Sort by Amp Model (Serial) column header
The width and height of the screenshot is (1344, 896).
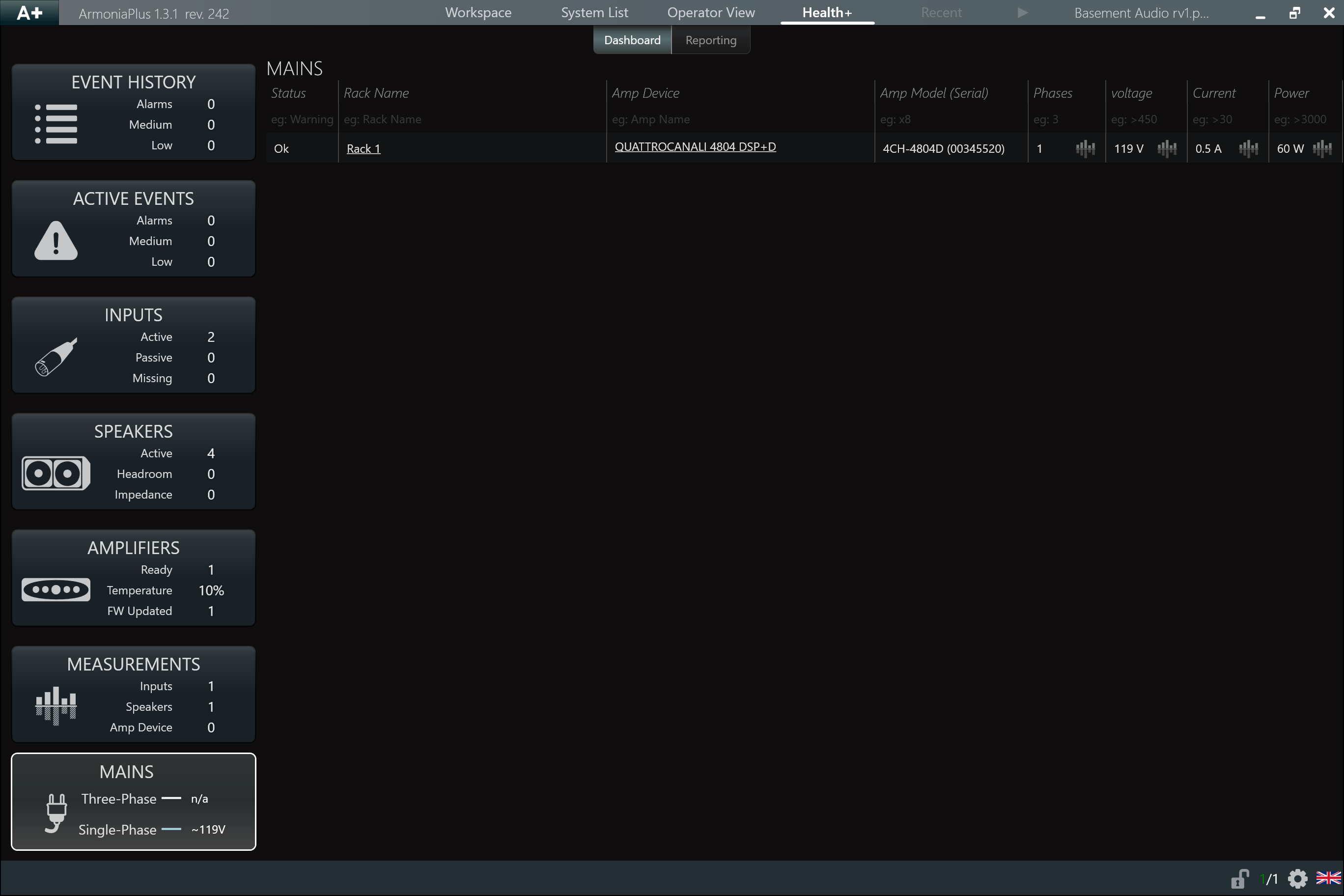[934, 93]
